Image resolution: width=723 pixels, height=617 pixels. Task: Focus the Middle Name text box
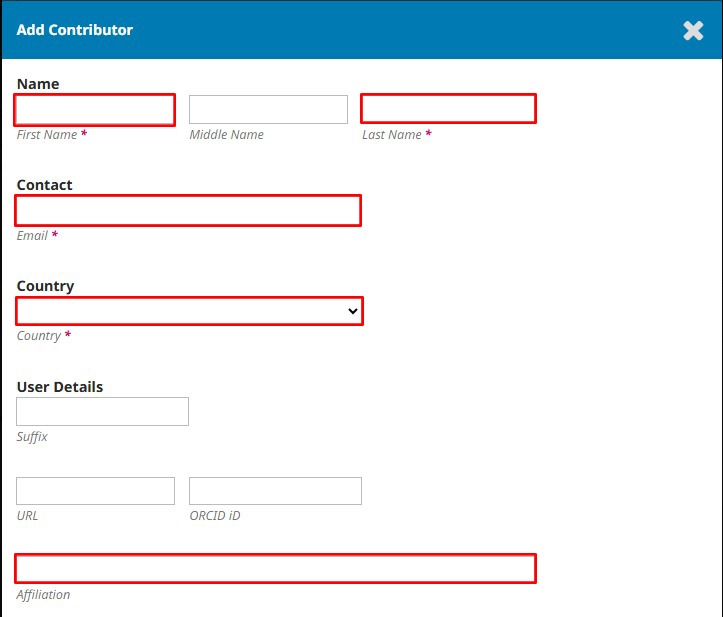[268, 109]
